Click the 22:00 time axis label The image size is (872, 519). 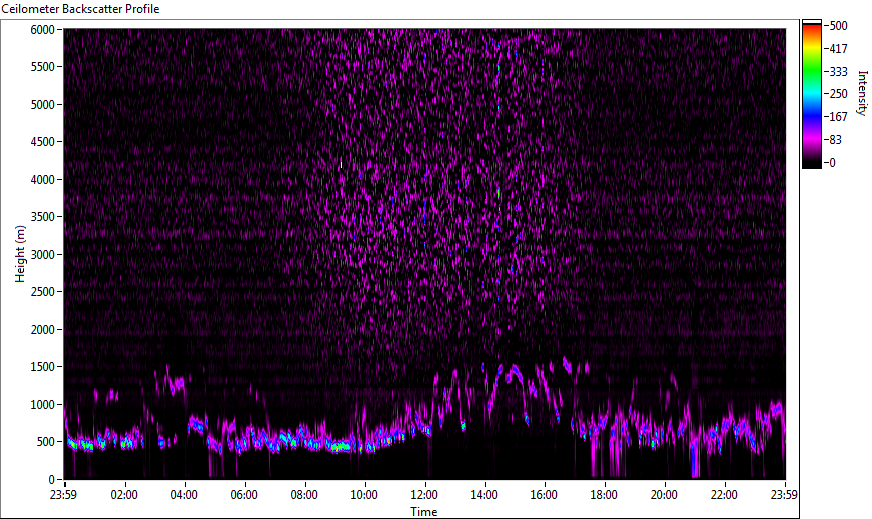(725, 495)
